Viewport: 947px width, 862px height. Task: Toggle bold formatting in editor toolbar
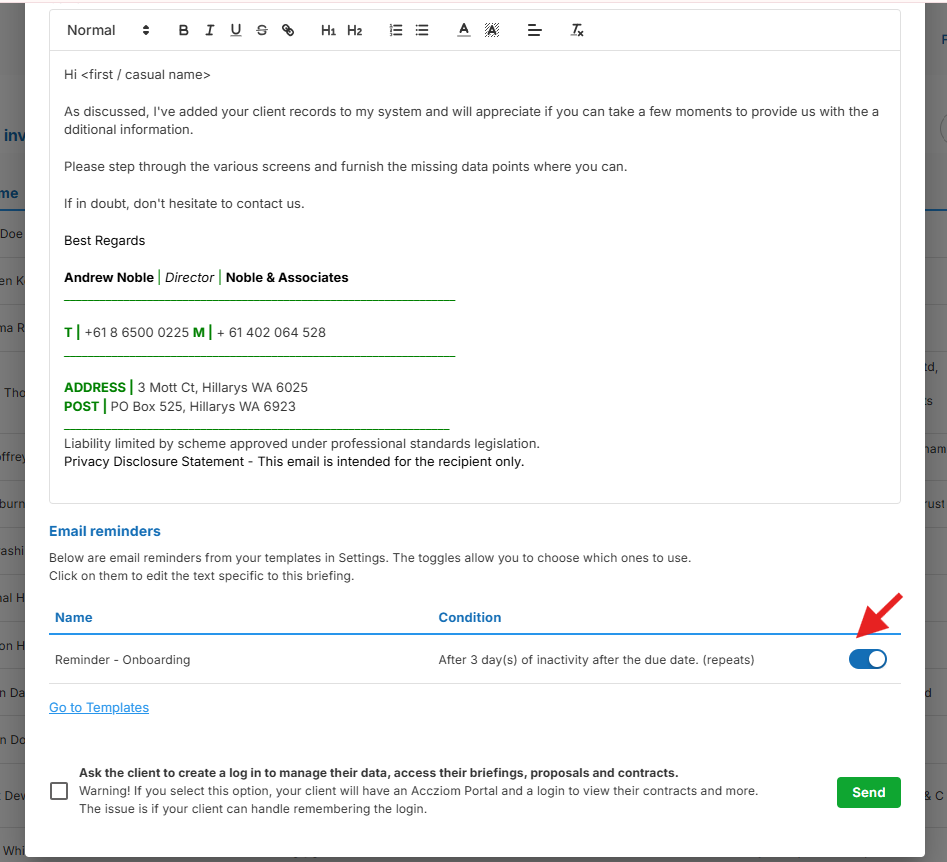184,30
